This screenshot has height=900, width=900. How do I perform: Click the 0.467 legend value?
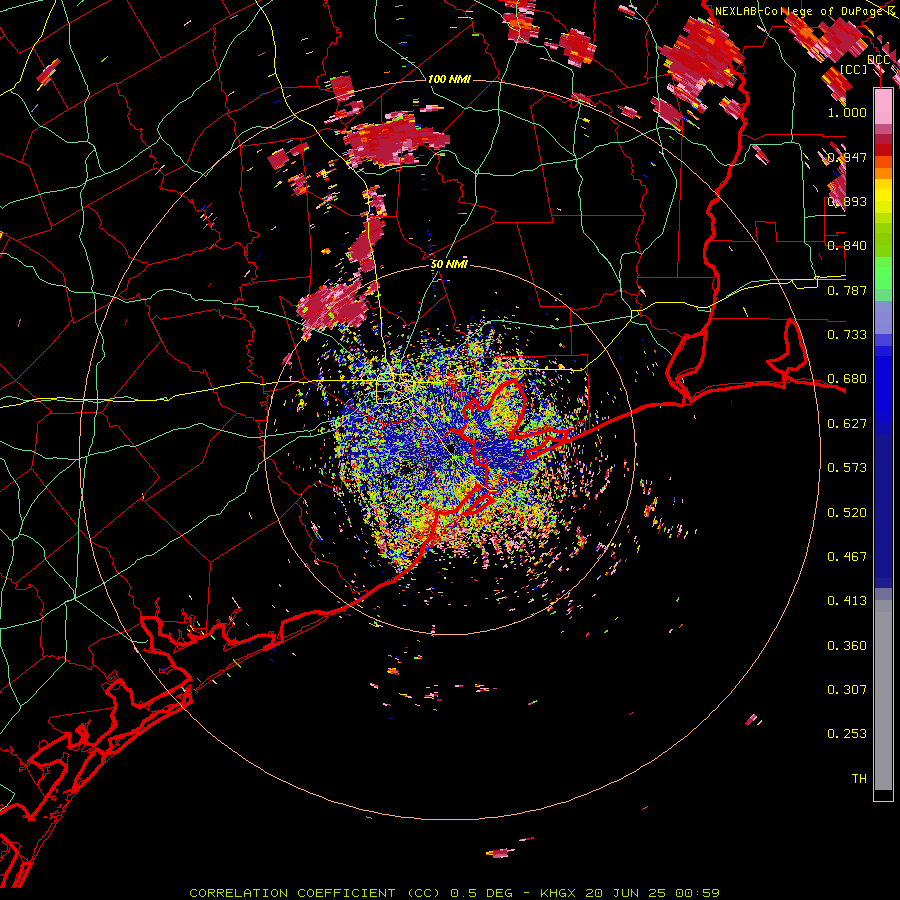(x=847, y=556)
